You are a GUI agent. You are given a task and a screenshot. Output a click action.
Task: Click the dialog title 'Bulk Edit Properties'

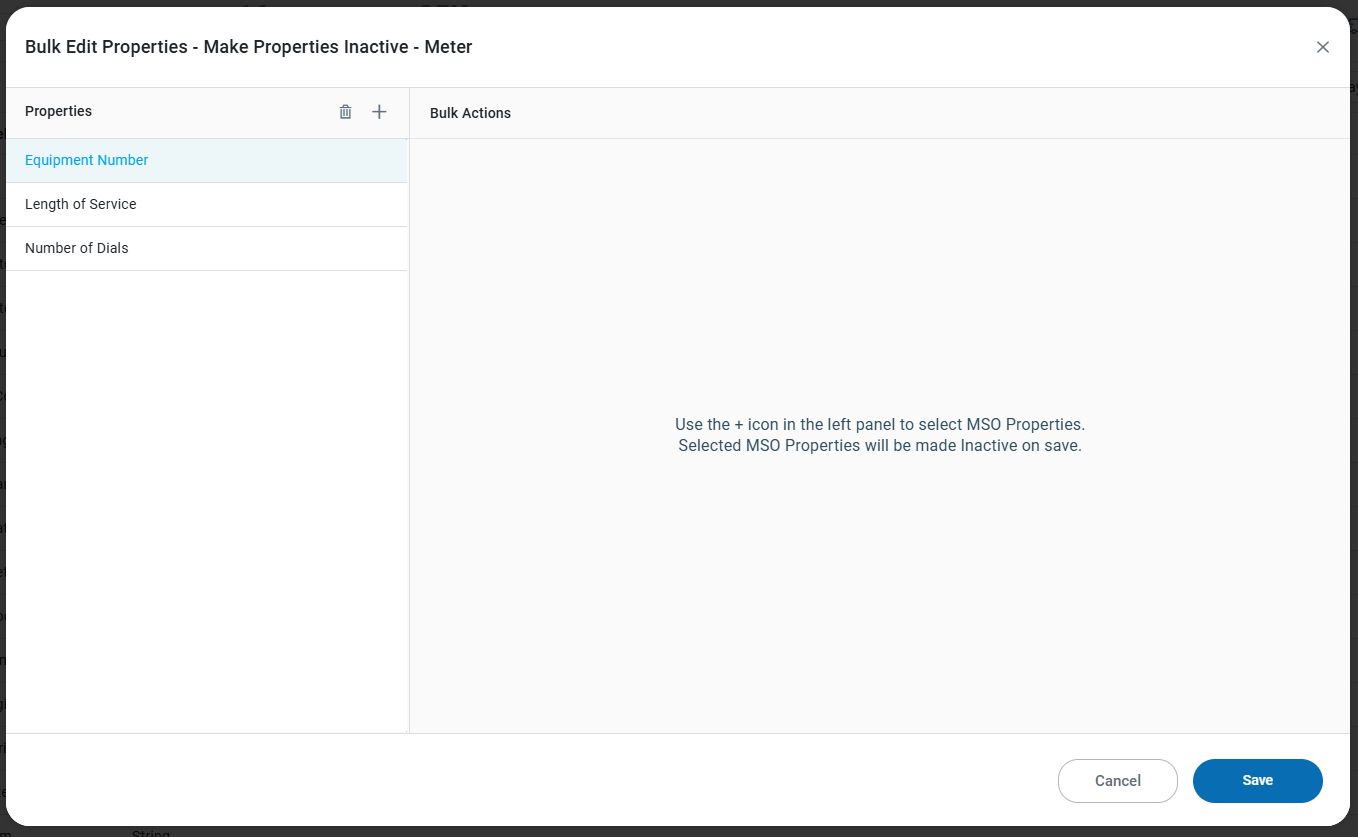pos(105,47)
